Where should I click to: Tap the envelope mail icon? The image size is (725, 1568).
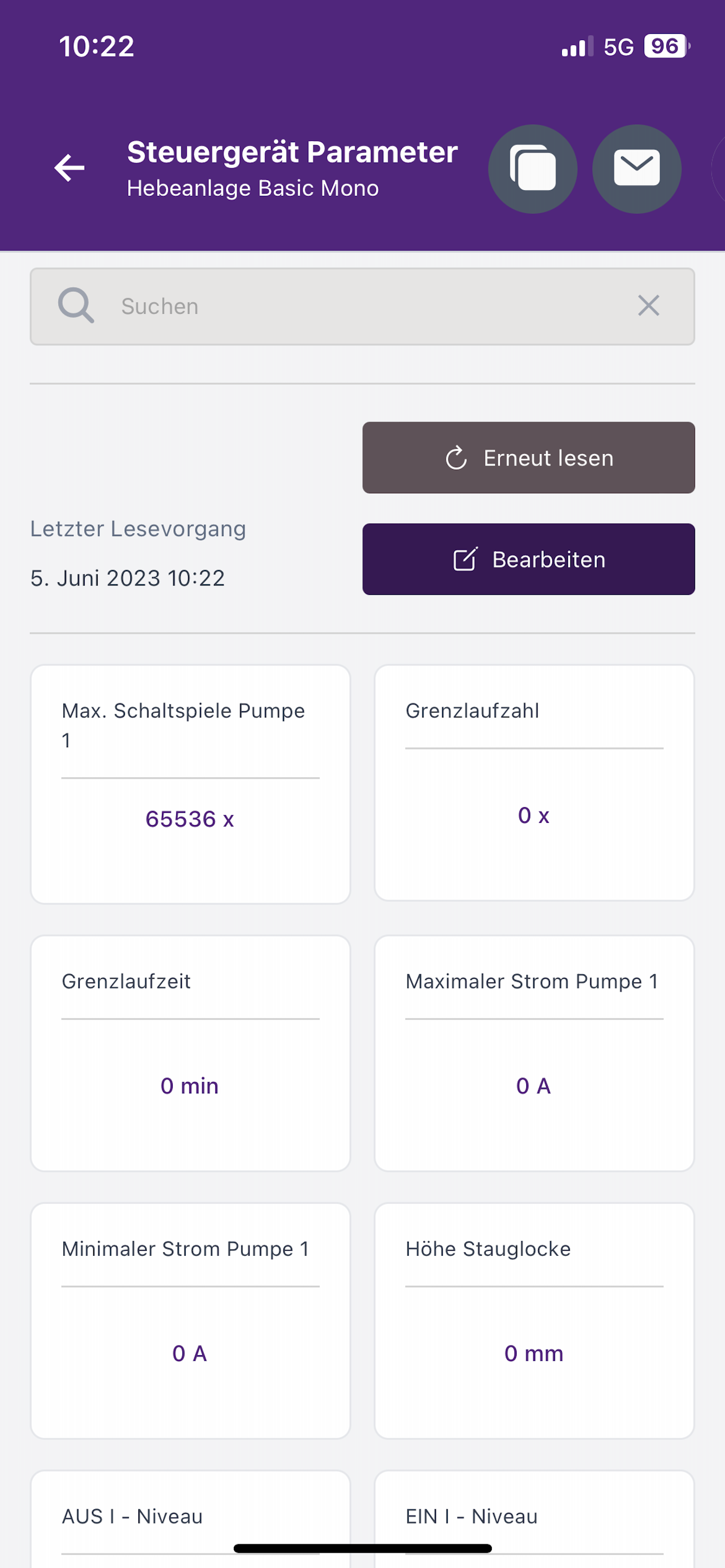pos(637,169)
